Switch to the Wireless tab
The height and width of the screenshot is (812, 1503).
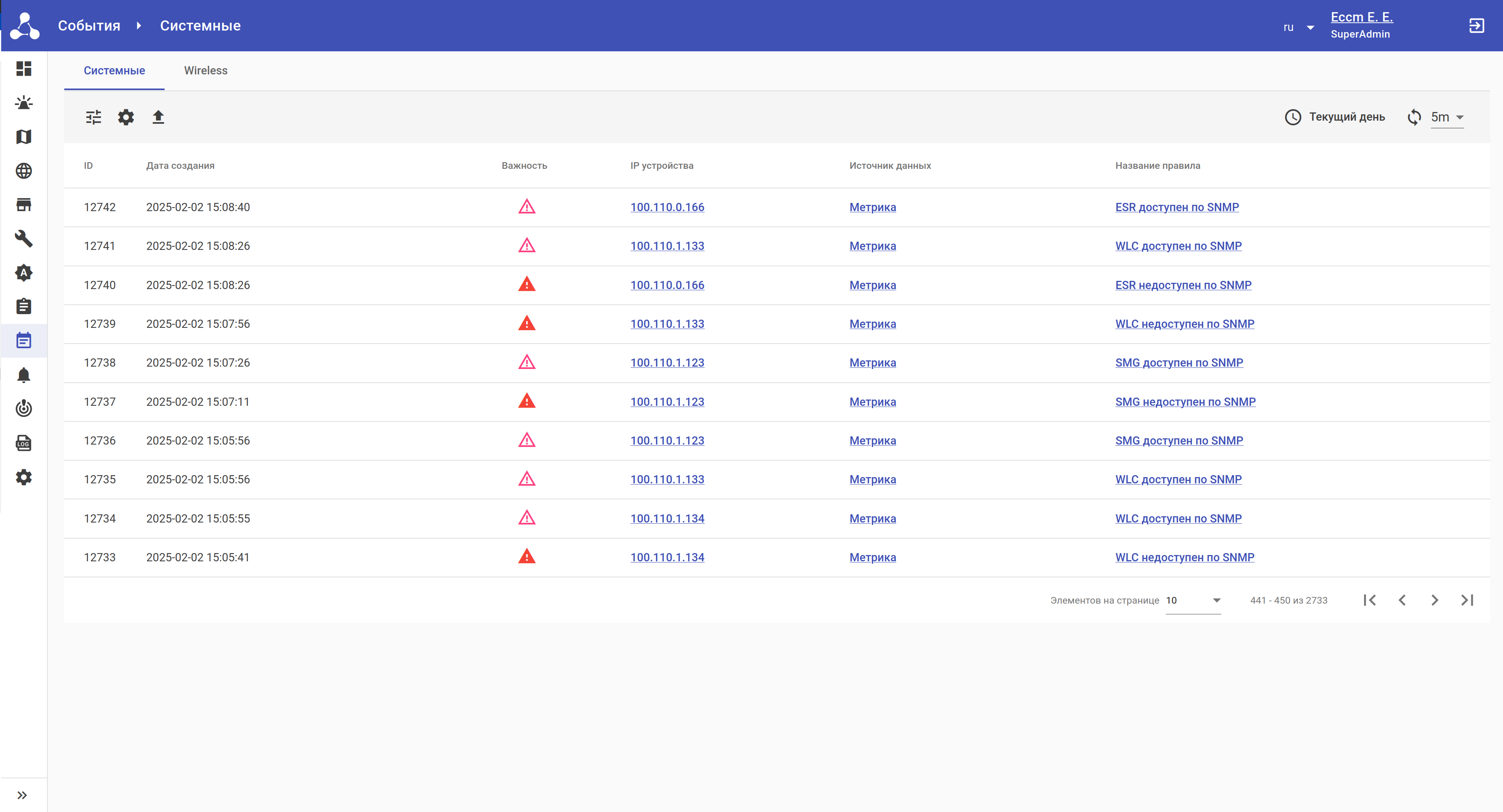[205, 71]
